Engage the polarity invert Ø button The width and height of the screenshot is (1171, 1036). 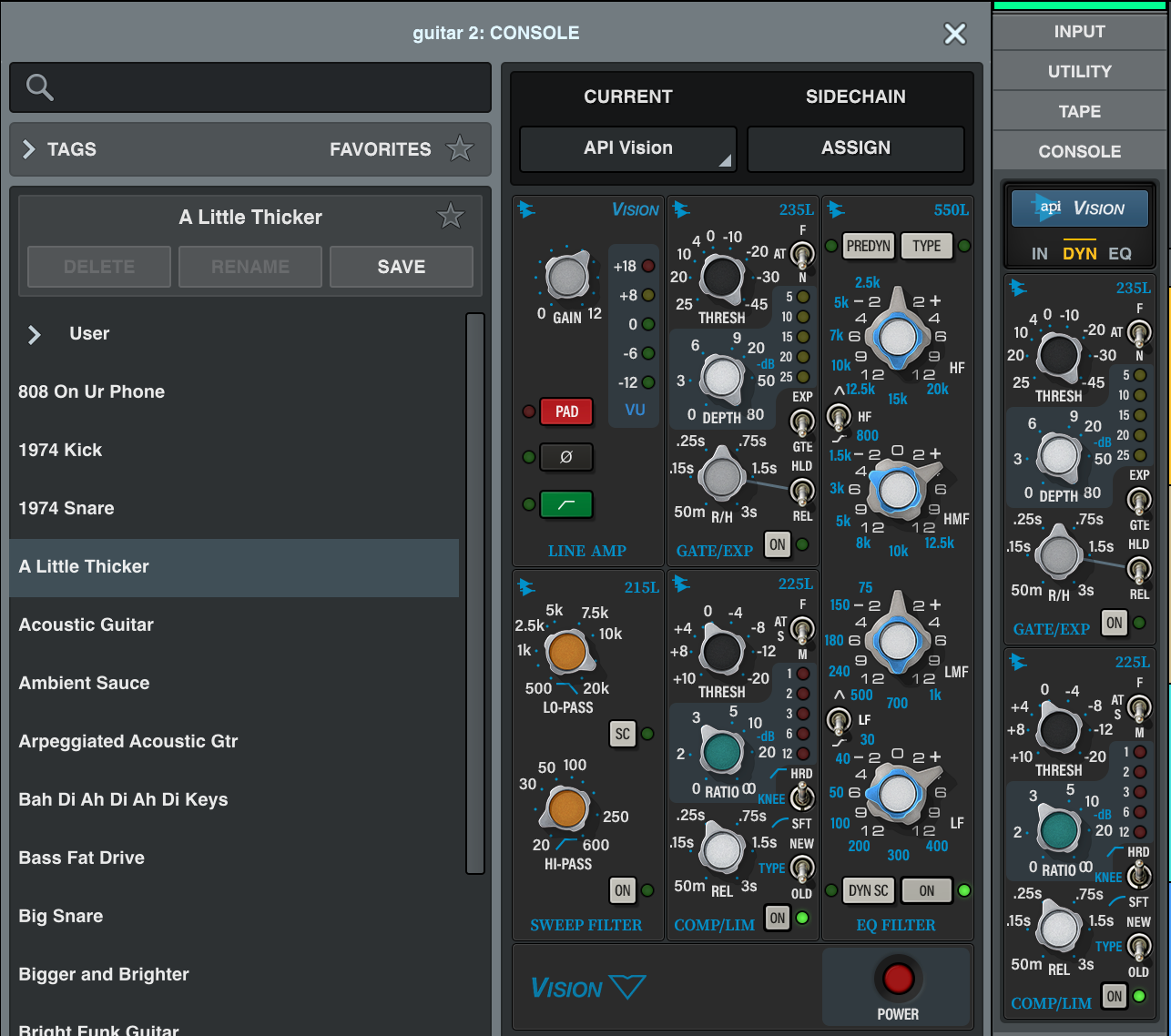tap(565, 457)
